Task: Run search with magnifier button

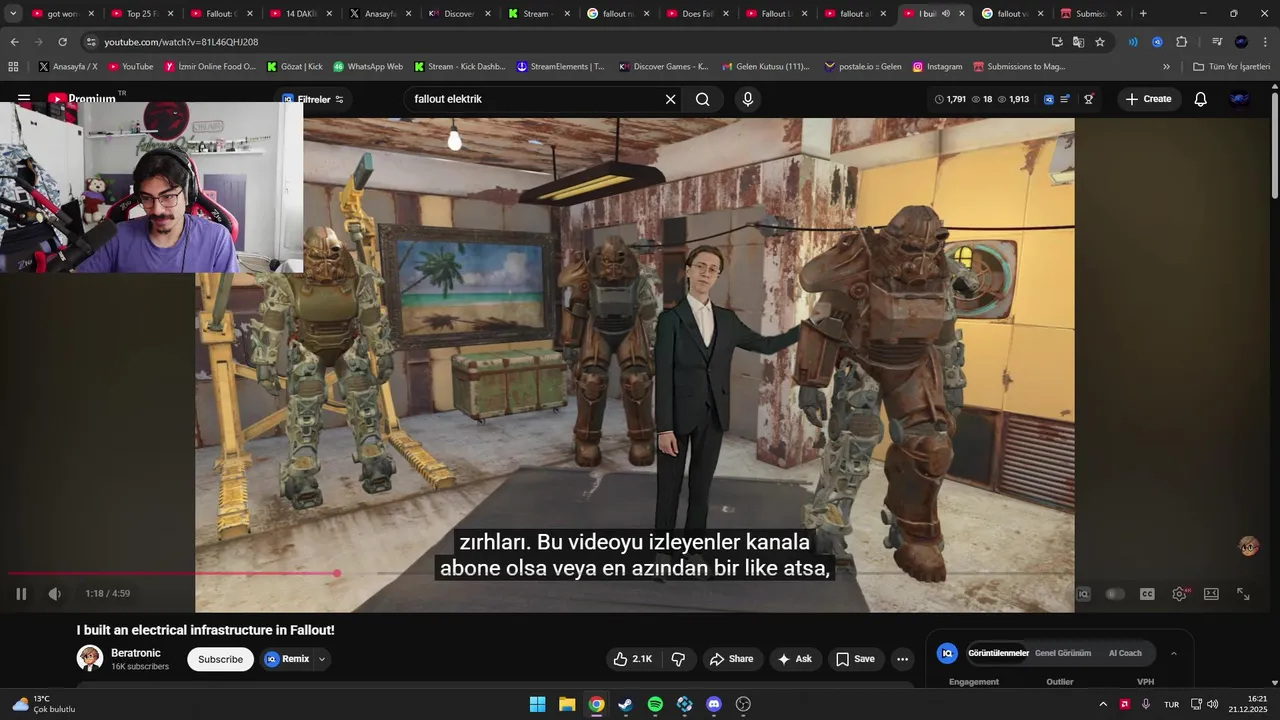Action: tap(703, 99)
